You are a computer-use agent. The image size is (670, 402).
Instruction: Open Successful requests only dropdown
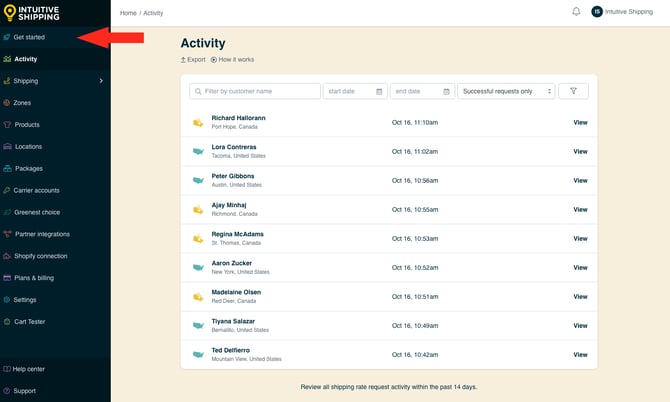pos(506,91)
